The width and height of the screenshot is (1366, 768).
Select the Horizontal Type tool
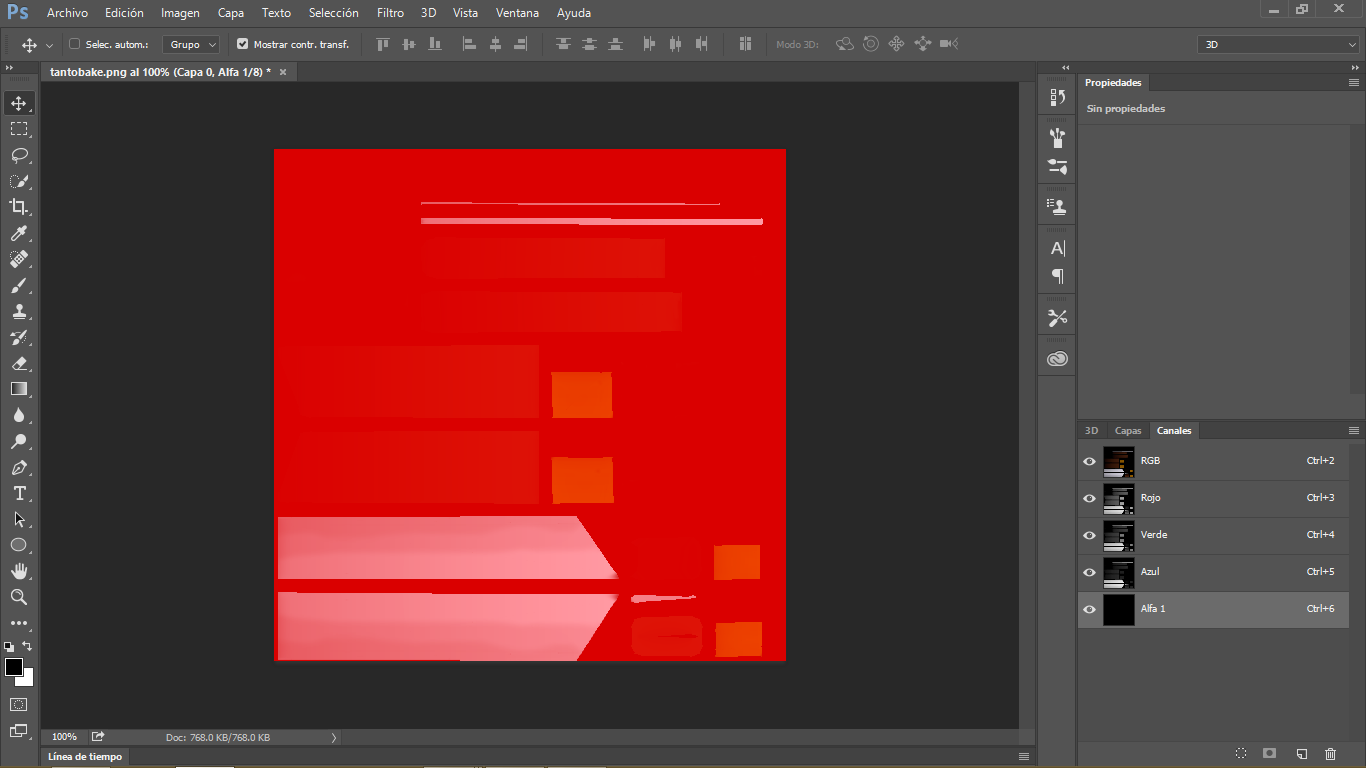(x=19, y=493)
